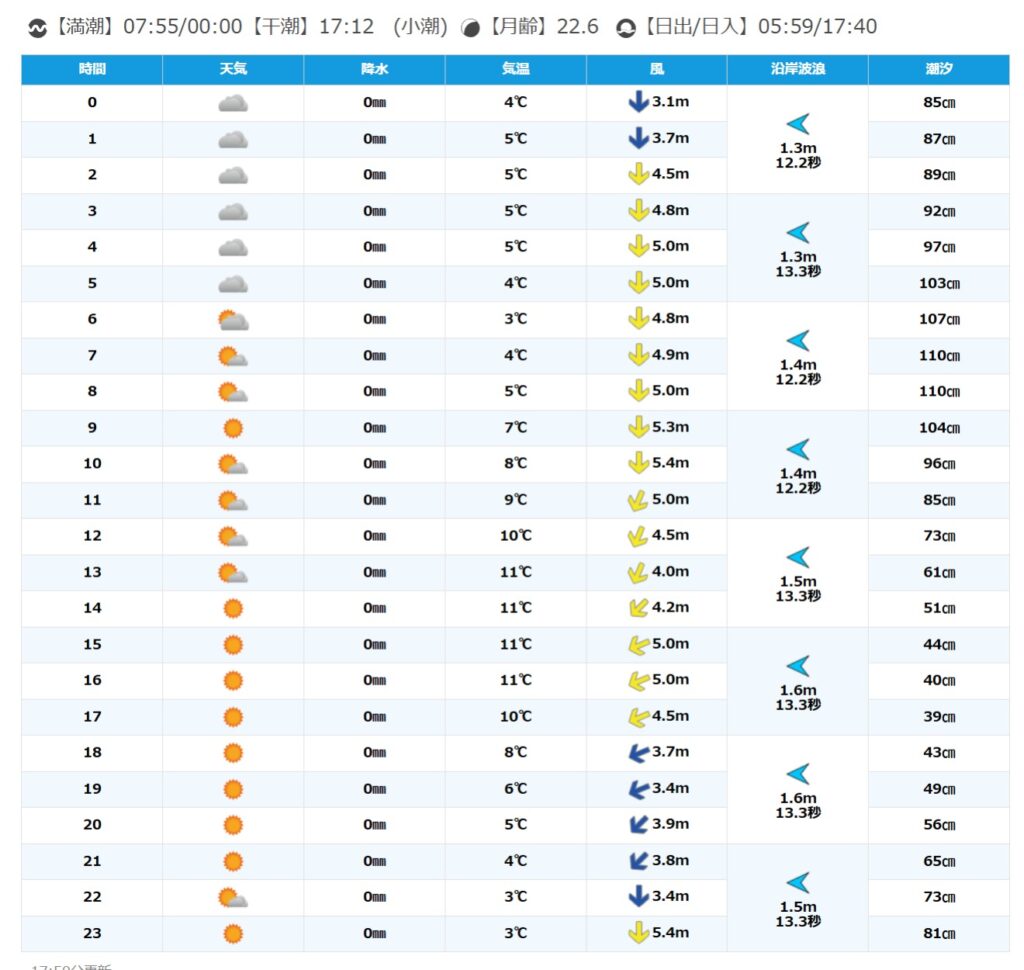1024x970 pixels.
Task: Select the 潮汐 column header
Action: click(x=939, y=70)
